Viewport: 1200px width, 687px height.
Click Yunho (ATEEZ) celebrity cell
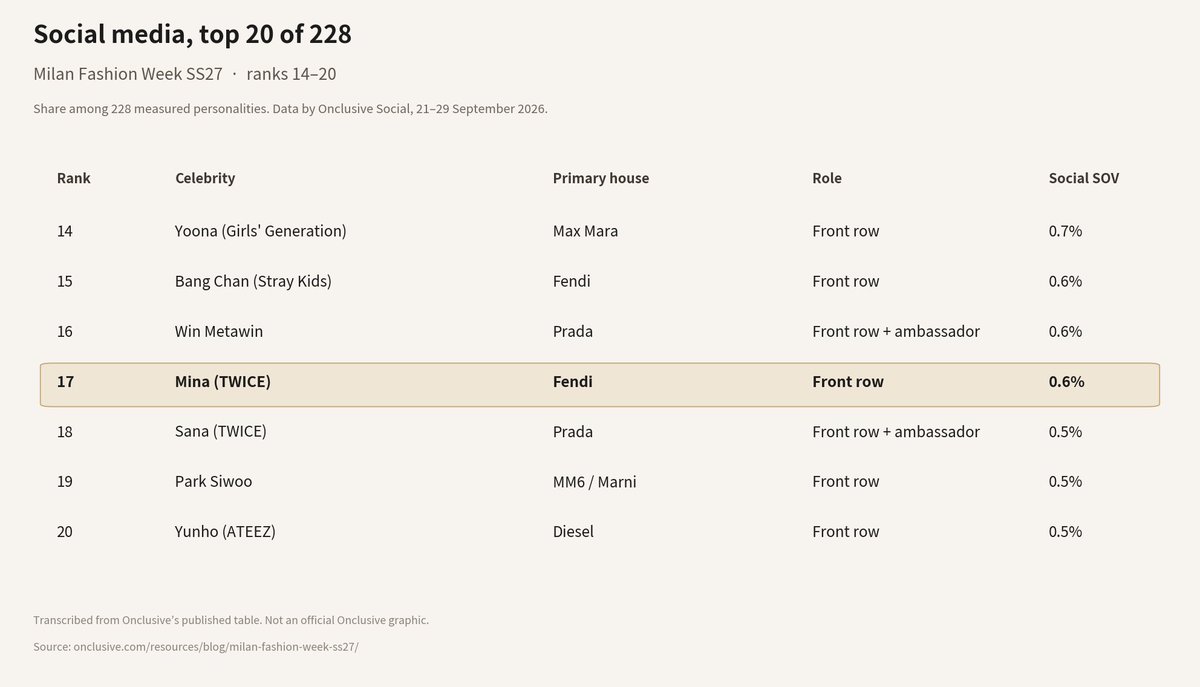coord(225,531)
